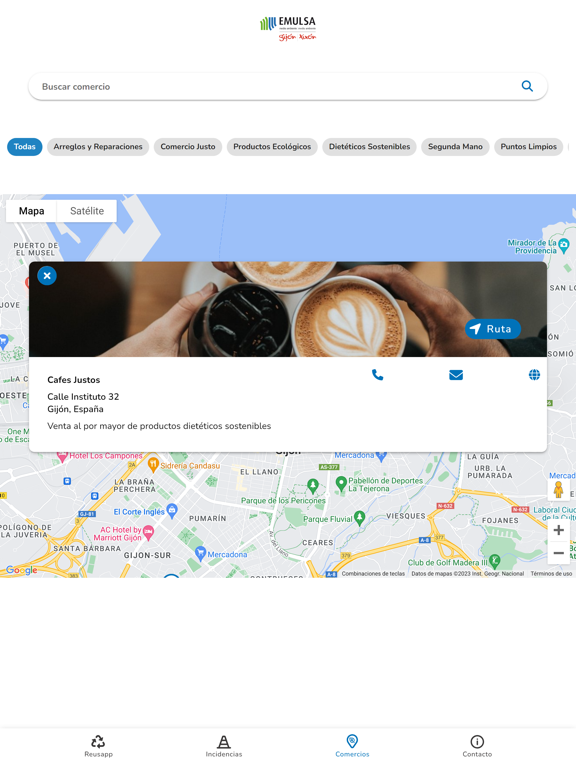Viewport: 576px width, 768px height.
Task: Zoom in the map with plus
Action: pyautogui.click(x=558, y=530)
